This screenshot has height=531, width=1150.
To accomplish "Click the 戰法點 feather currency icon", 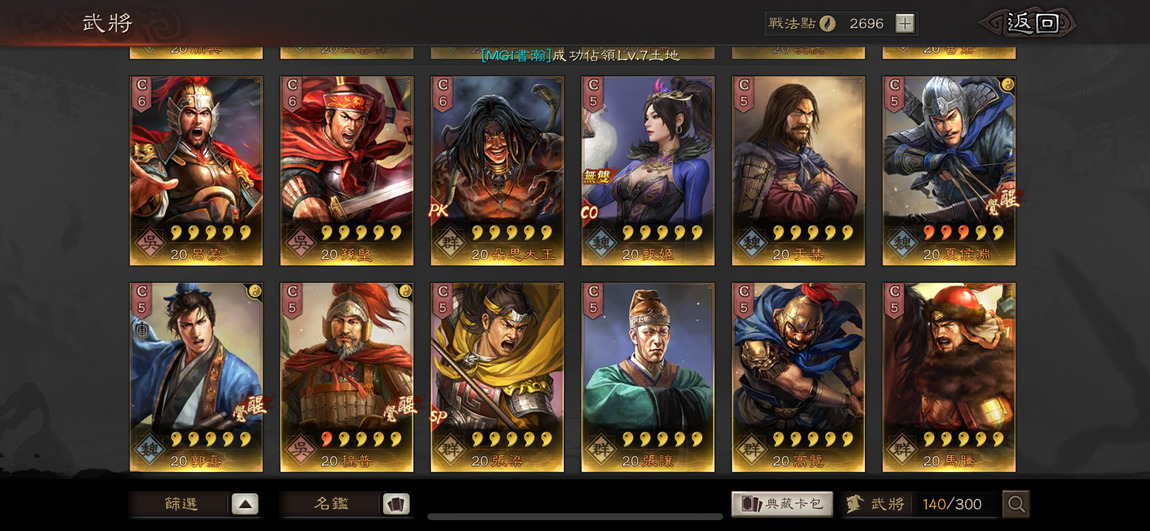I will click(827, 23).
